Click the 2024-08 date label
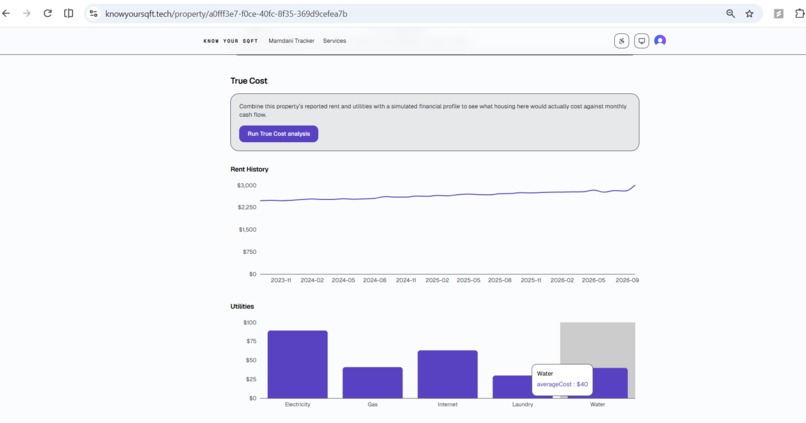Image resolution: width=806 pixels, height=423 pixels. coord(375,280)
